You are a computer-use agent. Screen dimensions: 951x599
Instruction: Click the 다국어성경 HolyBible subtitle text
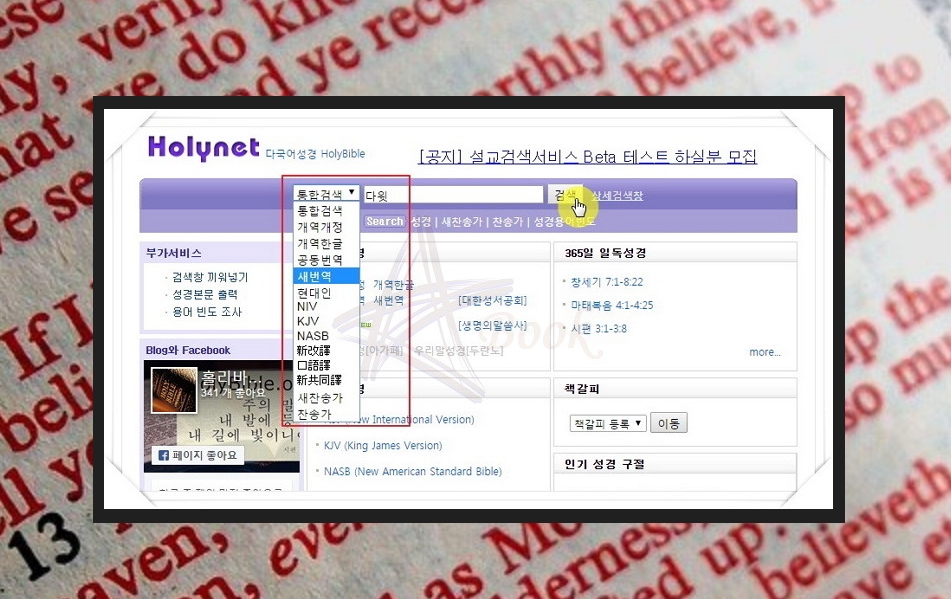(x=315, y=154)
